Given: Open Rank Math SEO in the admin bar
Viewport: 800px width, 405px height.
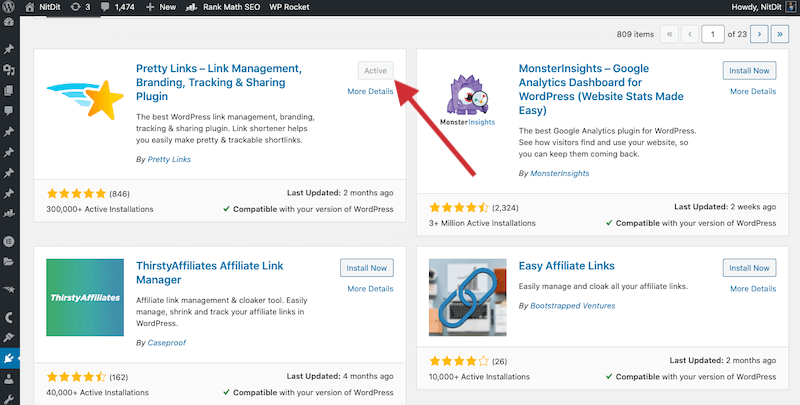Looking at the screenshot, I should click(222, 7).
